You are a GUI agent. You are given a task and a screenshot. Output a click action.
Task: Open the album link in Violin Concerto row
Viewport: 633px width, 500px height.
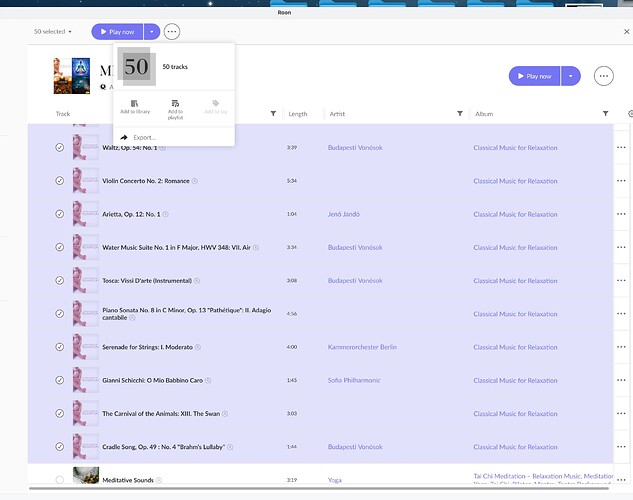pos(515,181)
